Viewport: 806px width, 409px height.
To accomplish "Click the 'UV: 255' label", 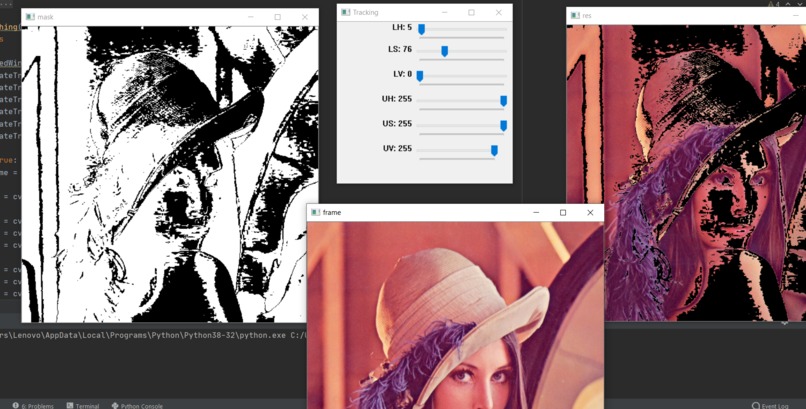I will coord(397,148).
